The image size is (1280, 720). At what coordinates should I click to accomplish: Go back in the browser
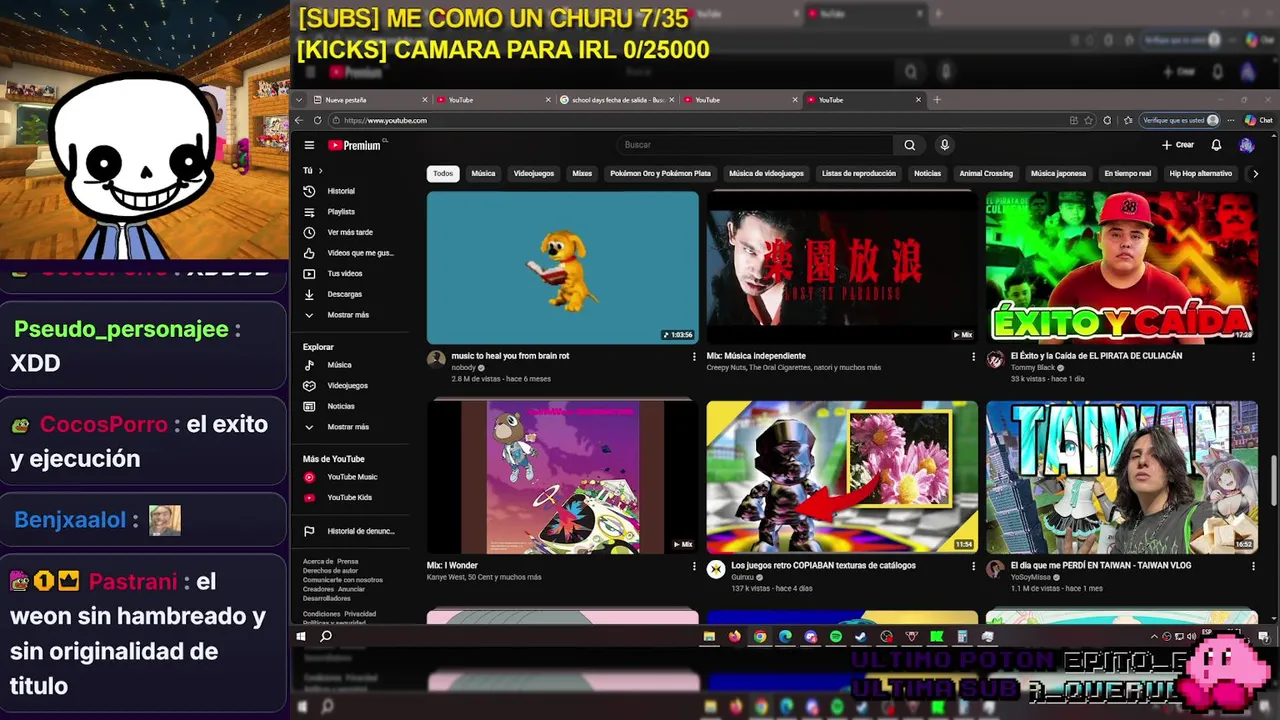pyautogui.click(x=298, y=120)
